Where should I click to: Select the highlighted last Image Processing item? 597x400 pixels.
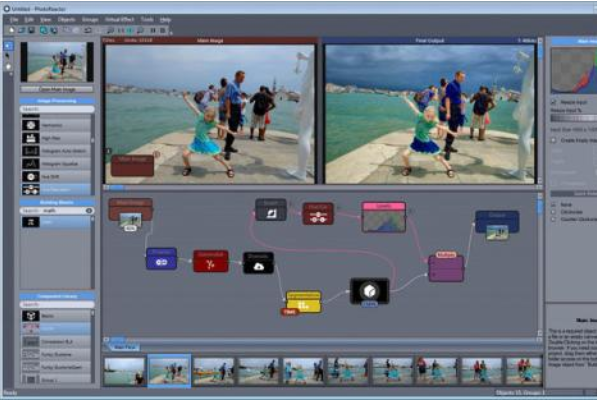tap(56, 189)
